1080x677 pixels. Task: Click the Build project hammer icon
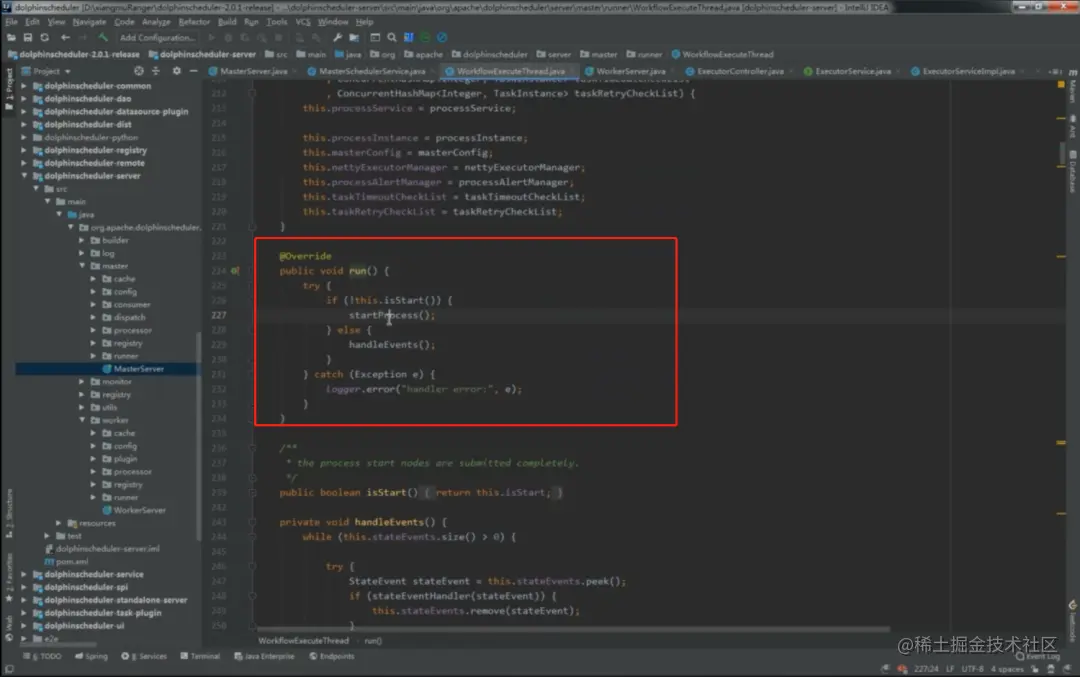click(103, 38)
